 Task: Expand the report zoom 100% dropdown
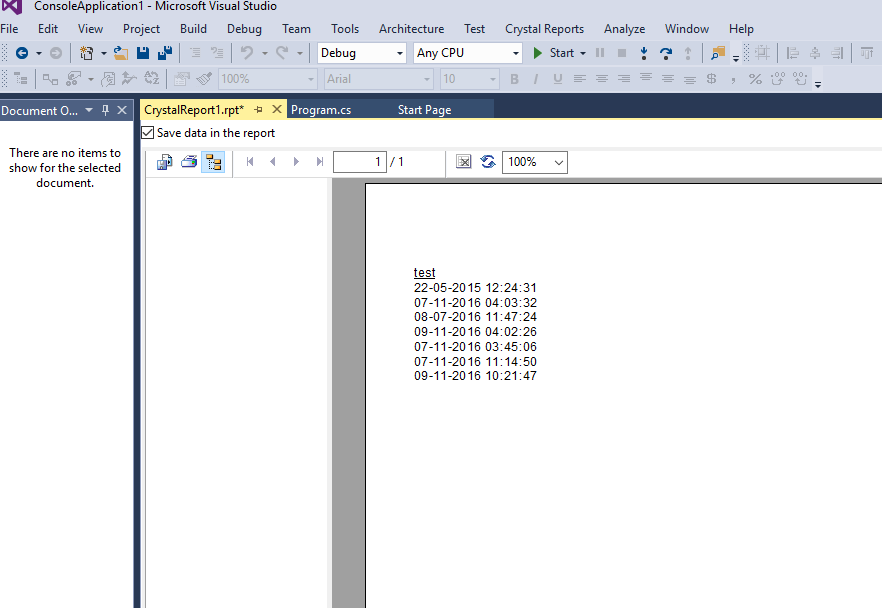(x=535, y=162)
